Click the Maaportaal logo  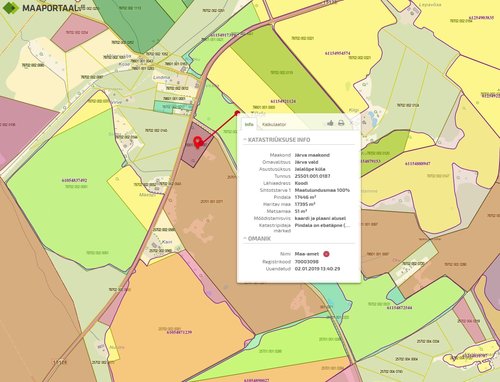tap(41, 8)
